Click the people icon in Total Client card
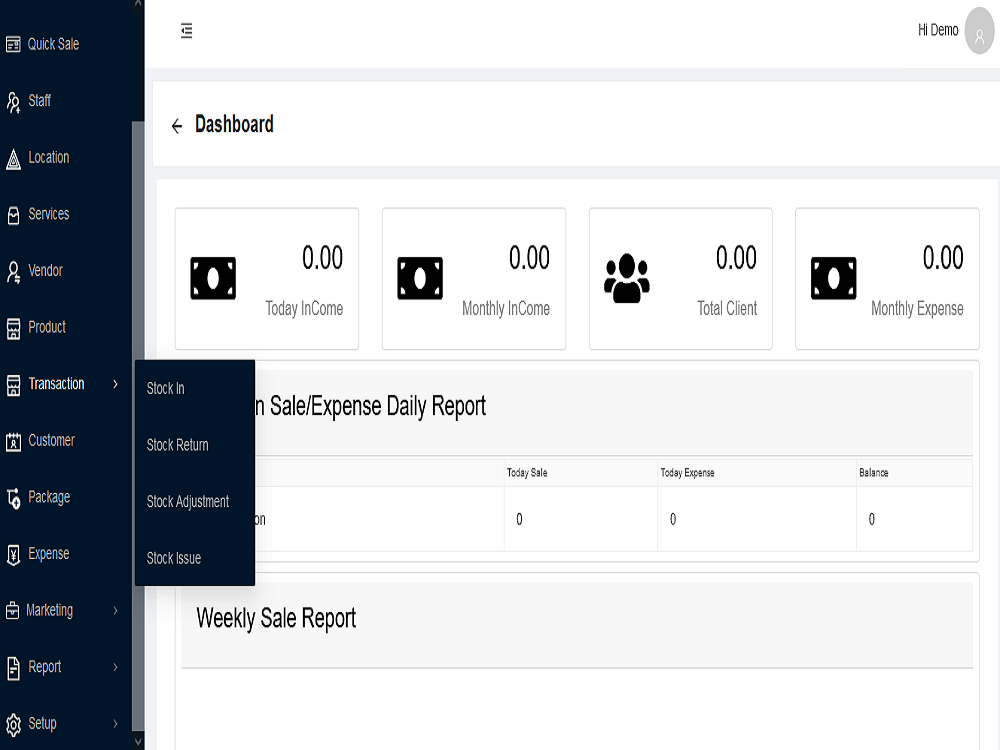Screen dimensions: 1000x750 pyautogui.click(x=627, y=278)
